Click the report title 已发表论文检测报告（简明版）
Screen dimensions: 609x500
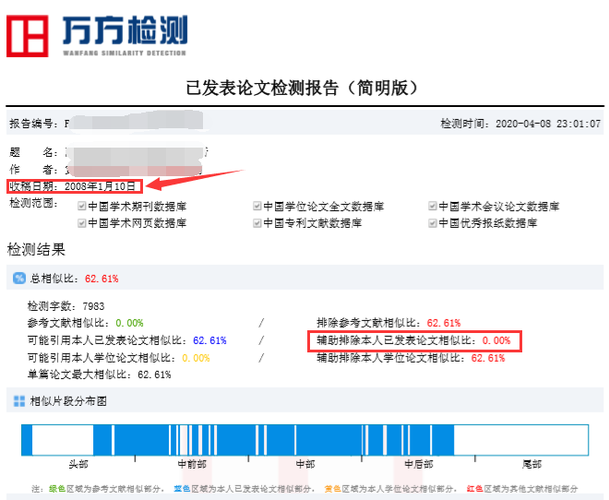(304, 88)
